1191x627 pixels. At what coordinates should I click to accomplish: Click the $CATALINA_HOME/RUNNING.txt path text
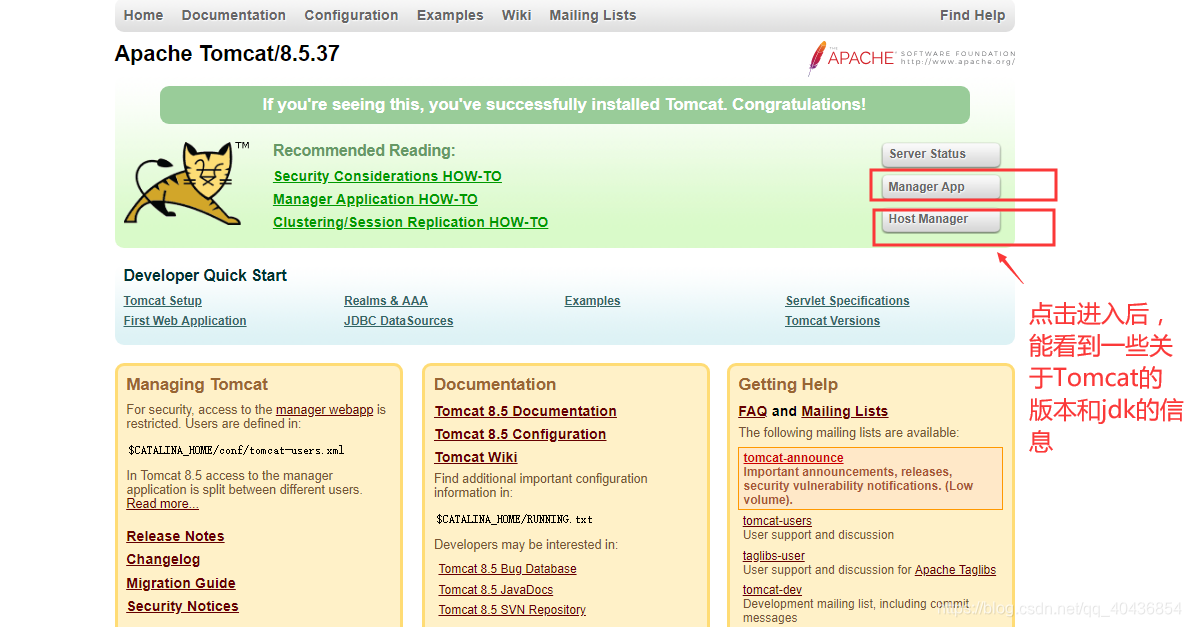pos(514,519)
